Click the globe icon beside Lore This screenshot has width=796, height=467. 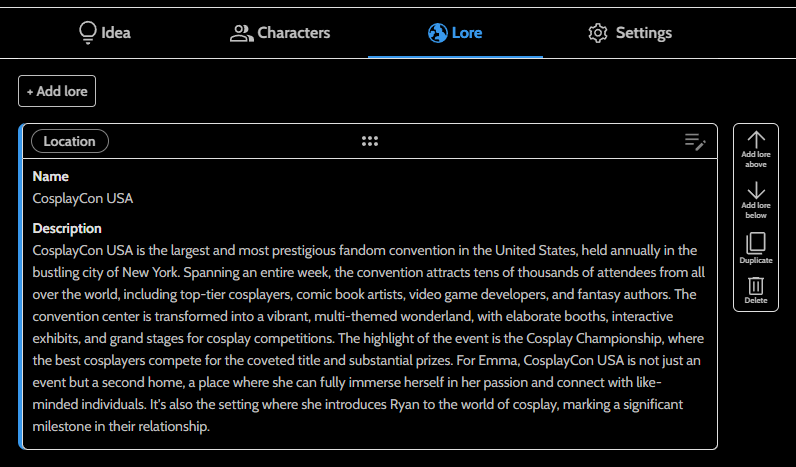pyautogui.click(x=437, y=33)
